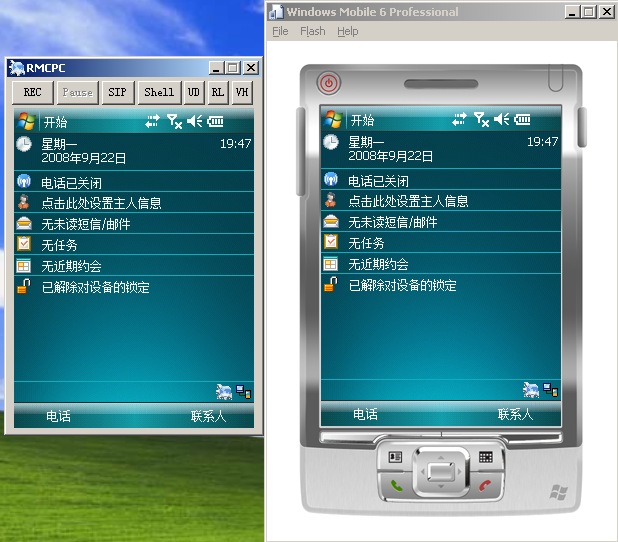Open the Help menu in the emulator

[348, 31]
